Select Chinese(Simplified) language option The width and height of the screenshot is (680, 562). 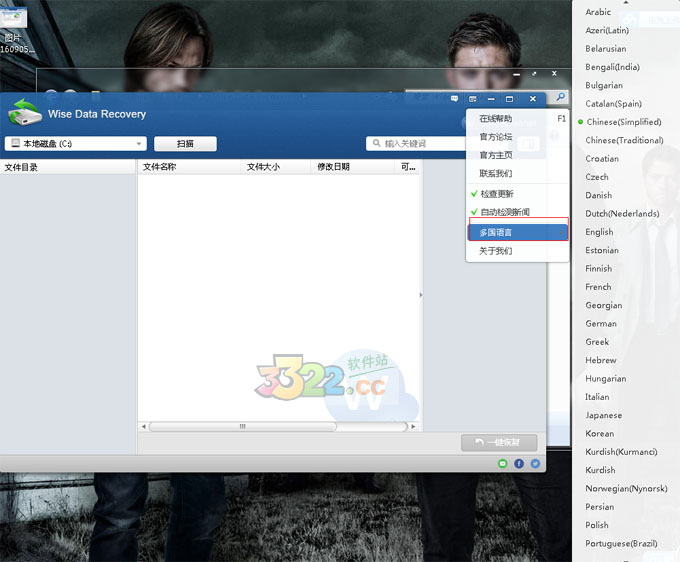pos(624,122)
